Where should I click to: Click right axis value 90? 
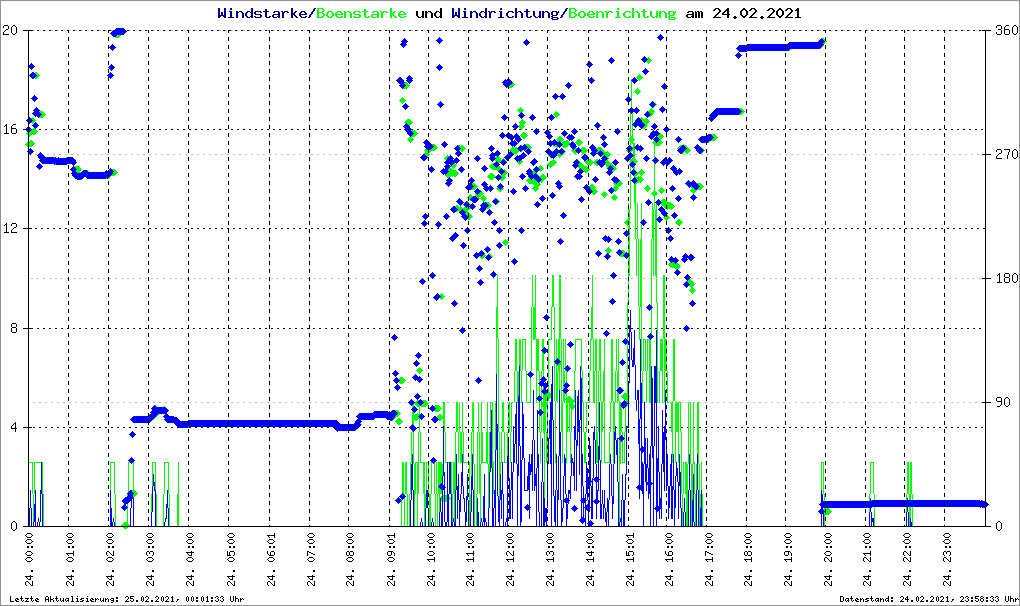(1002, 402)
